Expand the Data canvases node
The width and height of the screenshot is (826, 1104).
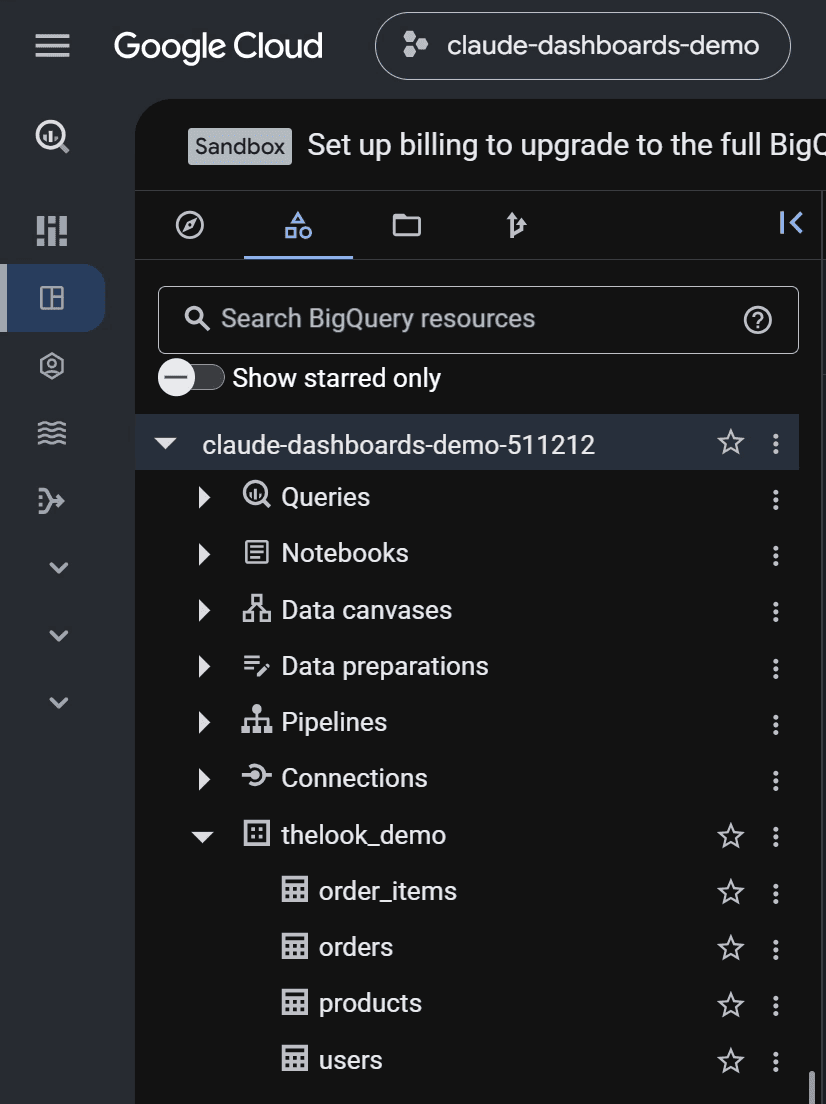click(204, 610)
